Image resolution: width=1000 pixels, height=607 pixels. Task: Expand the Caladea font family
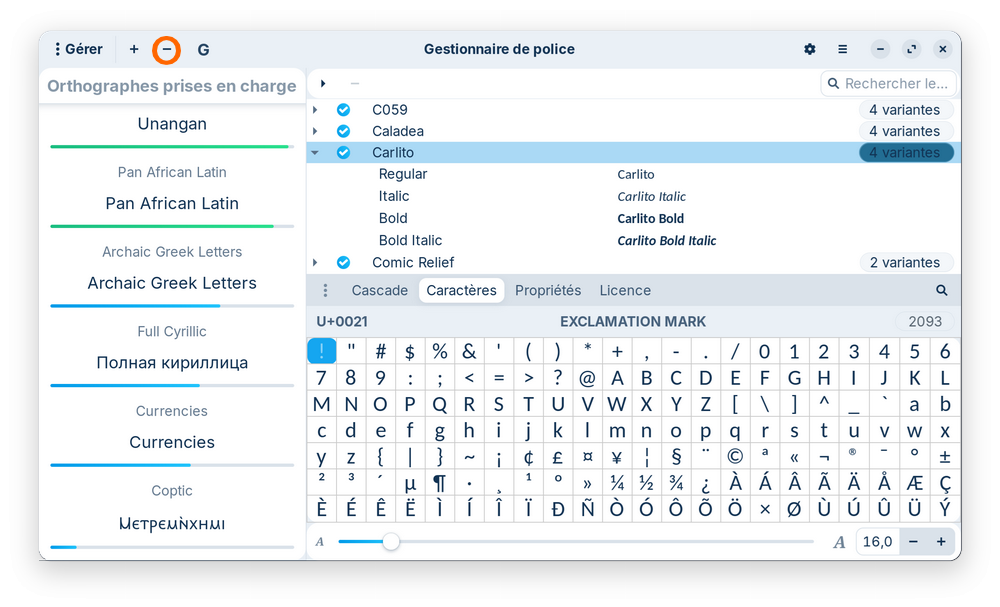tap(315, 131)
